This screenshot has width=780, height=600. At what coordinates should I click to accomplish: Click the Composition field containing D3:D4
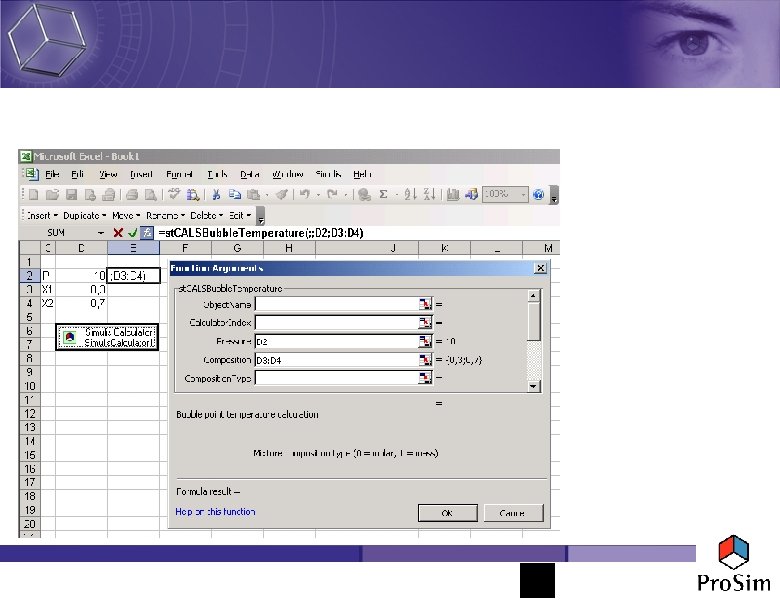pos(338,360)
